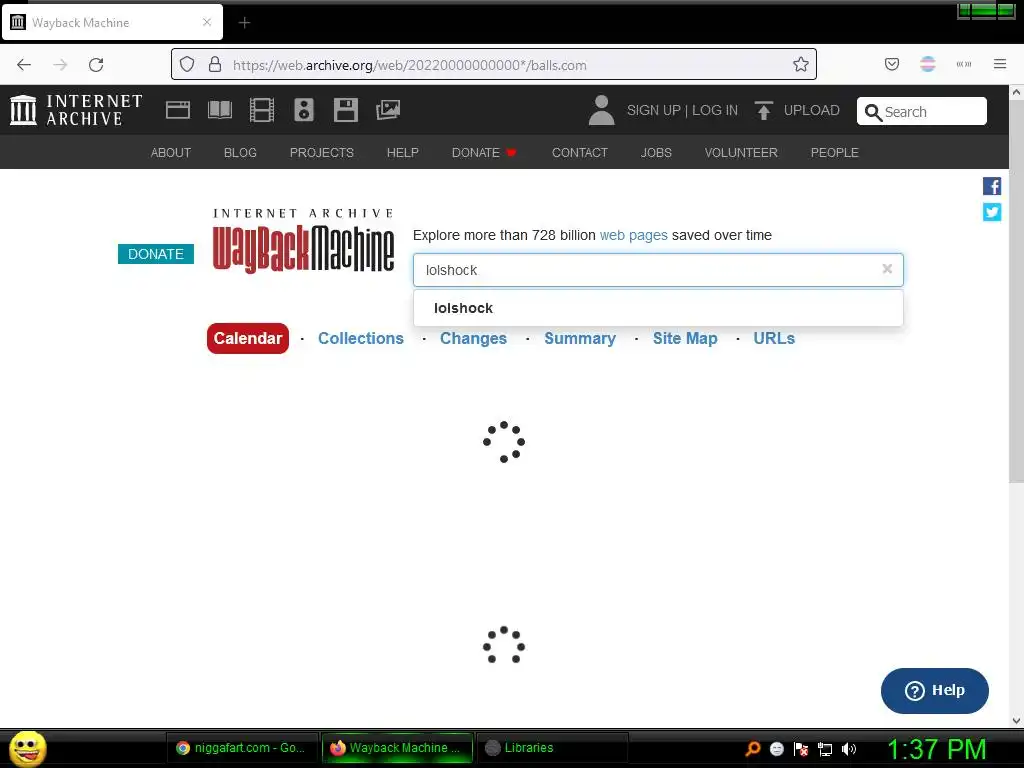Screen dimensions: 1024x768
Task: Click the extension icon left of the hamburger menu
Action: (x=964, y=64)
